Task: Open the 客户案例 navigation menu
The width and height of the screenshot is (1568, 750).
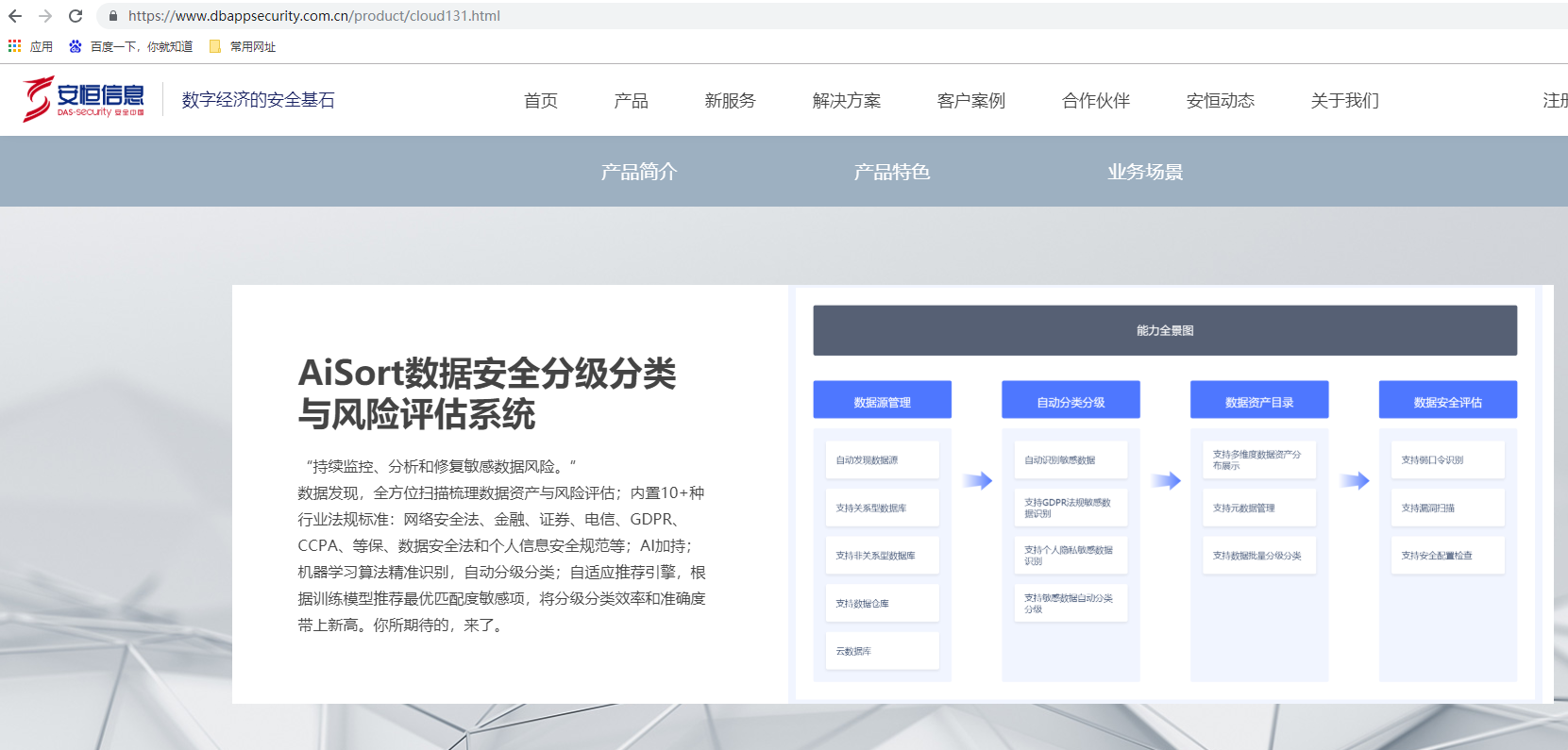Action: [971, 100]
